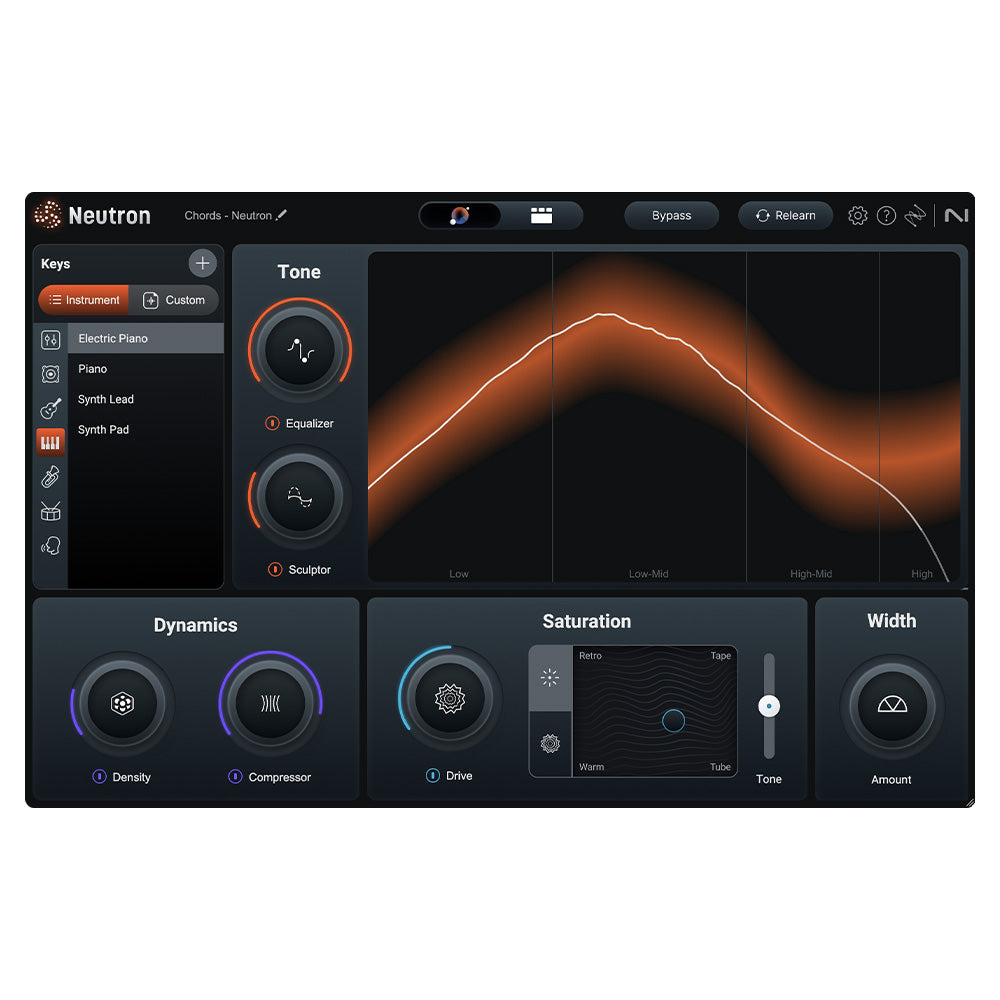This screenshot has height=1000, width=1000.
Task: Select the Brass instrument category icon
Action: 50,476
